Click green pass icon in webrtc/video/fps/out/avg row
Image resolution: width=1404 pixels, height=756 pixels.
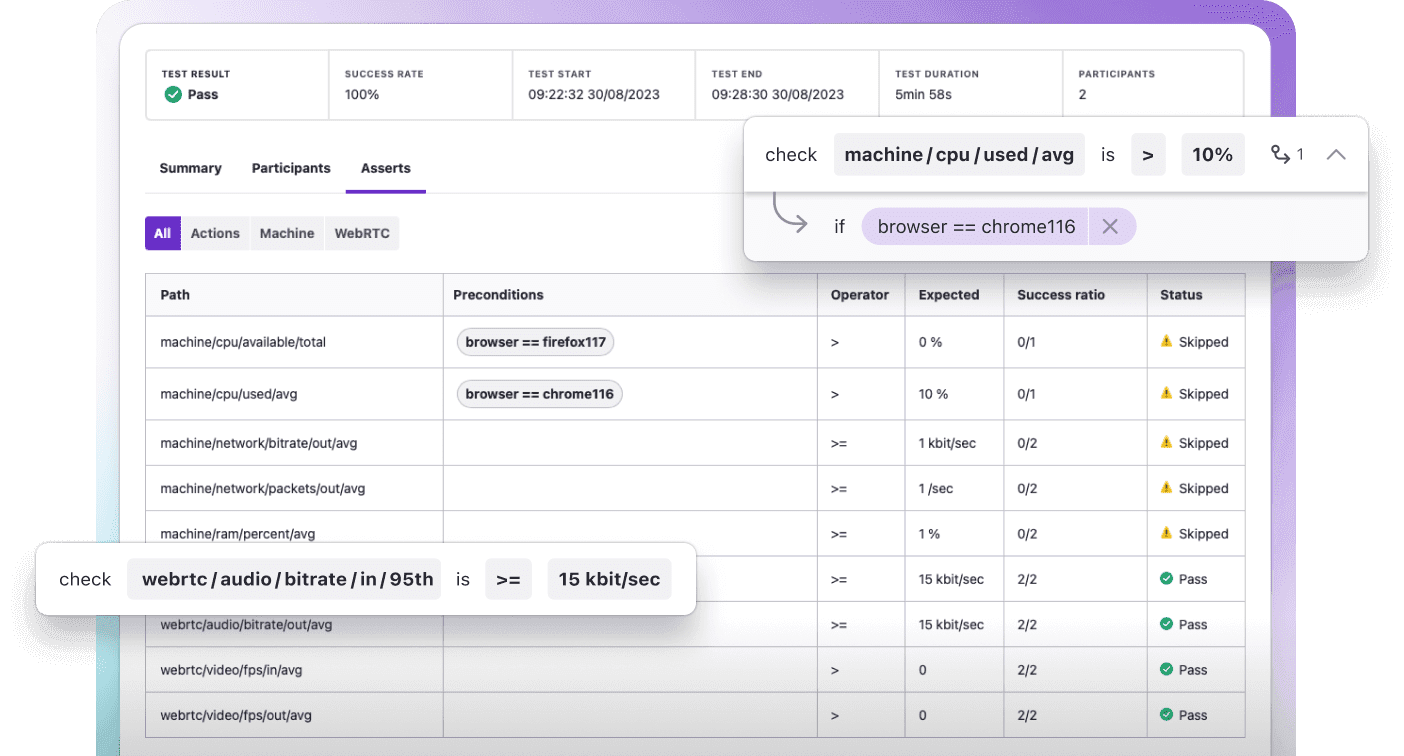tap(1166, 715)
